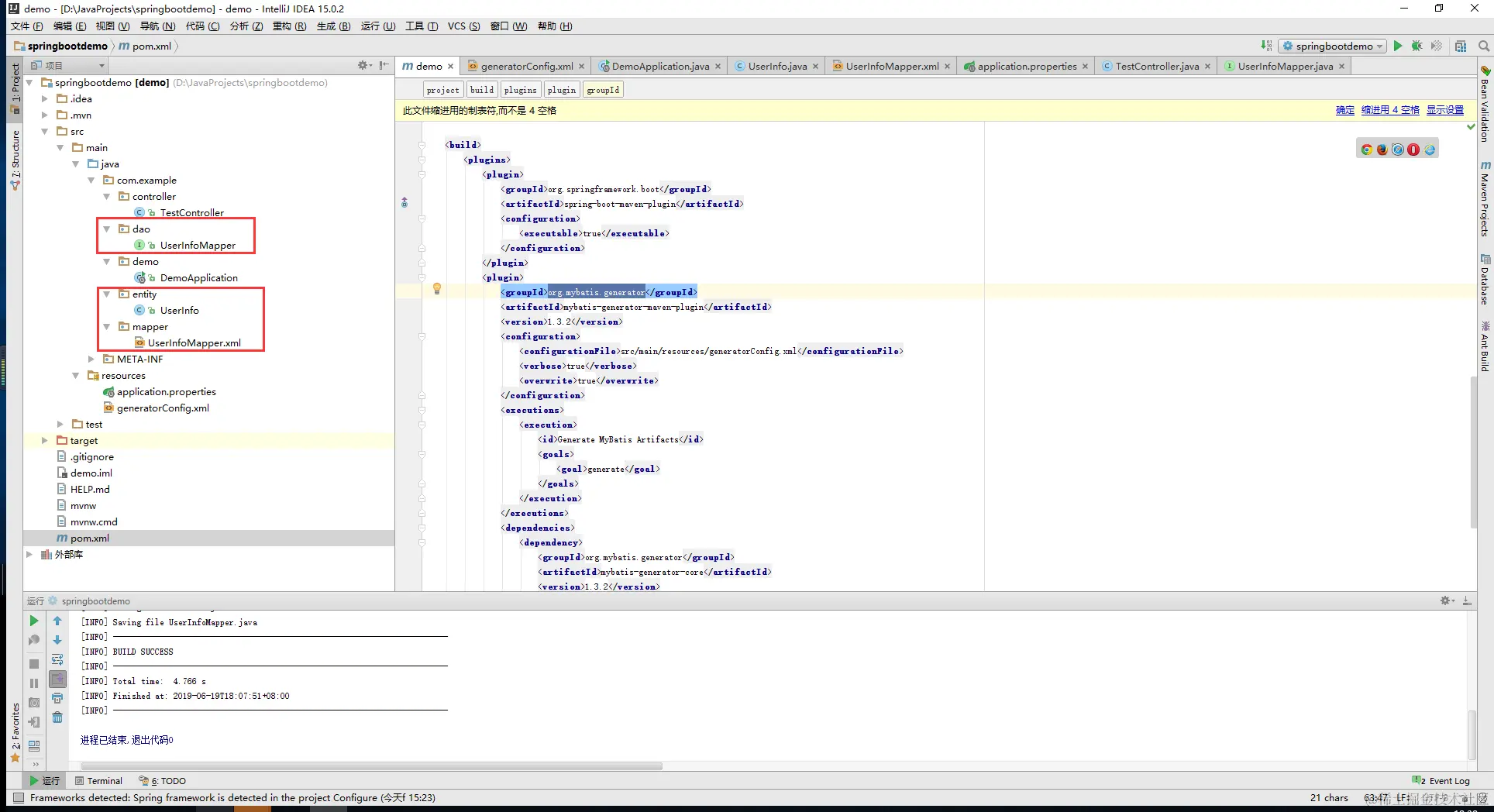Close the DemoApplication.java tab
Viewport: 1494px width, 812px height.
pyautogui.click(x=718, y=67)
